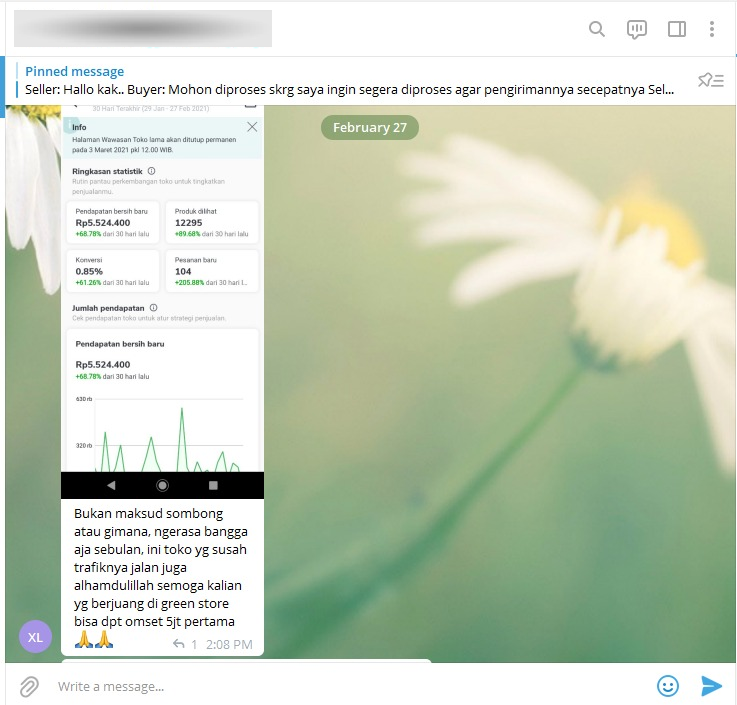Click the Android home circle in screenshot

tap(162, 485)
